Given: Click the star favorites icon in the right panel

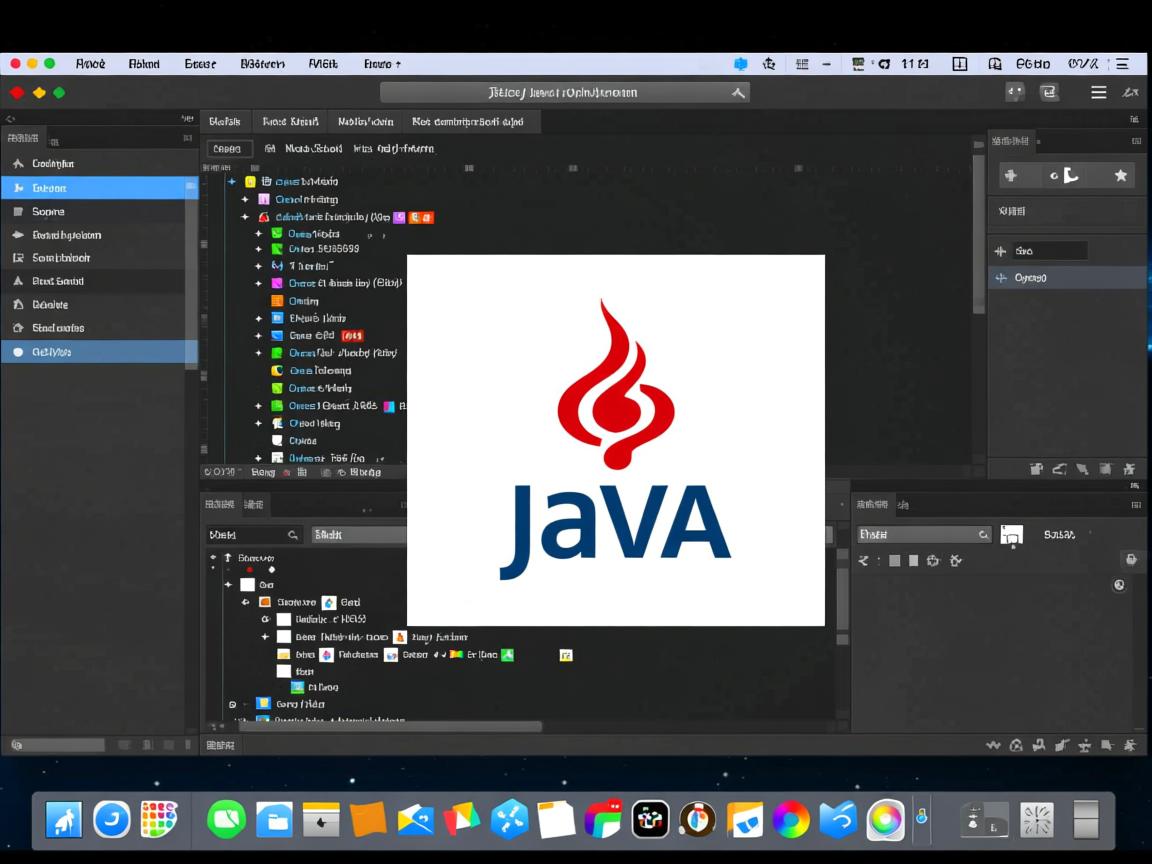Looking at the screenshot, I should click(1120, 175).
